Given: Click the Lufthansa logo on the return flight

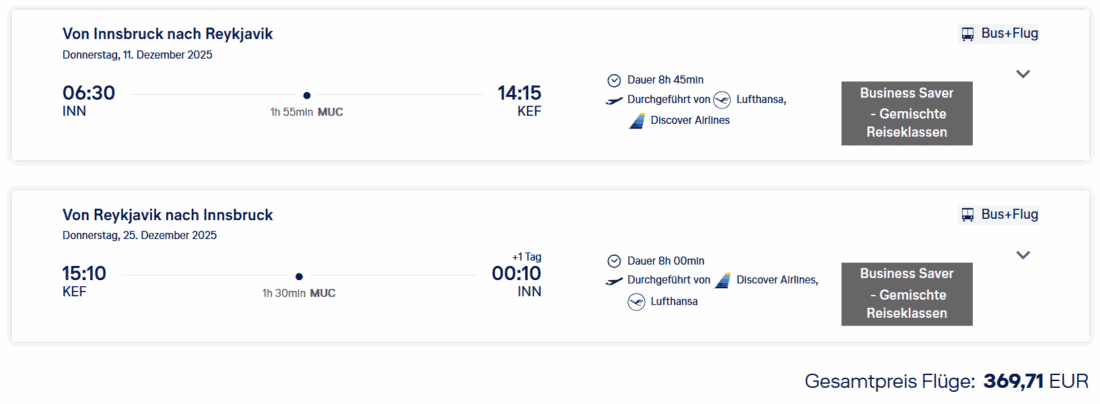Looking at the screenshot, I should click(x=636, y=302).
